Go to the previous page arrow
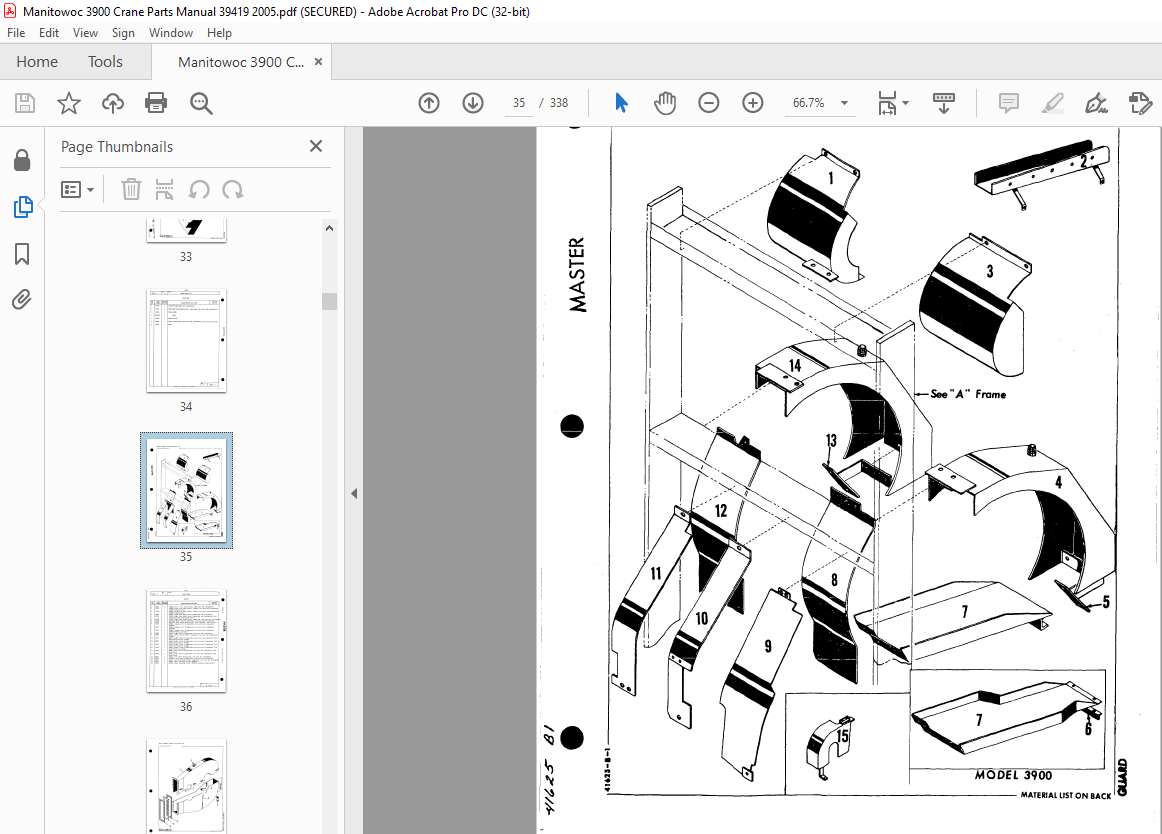1162x834 pixels. [x=429, y=103]
